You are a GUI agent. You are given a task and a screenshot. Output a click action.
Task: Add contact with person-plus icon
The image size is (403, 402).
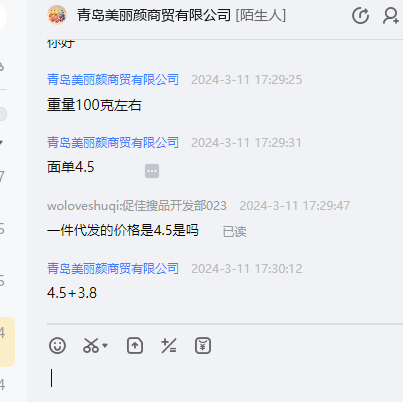point(391,16)
